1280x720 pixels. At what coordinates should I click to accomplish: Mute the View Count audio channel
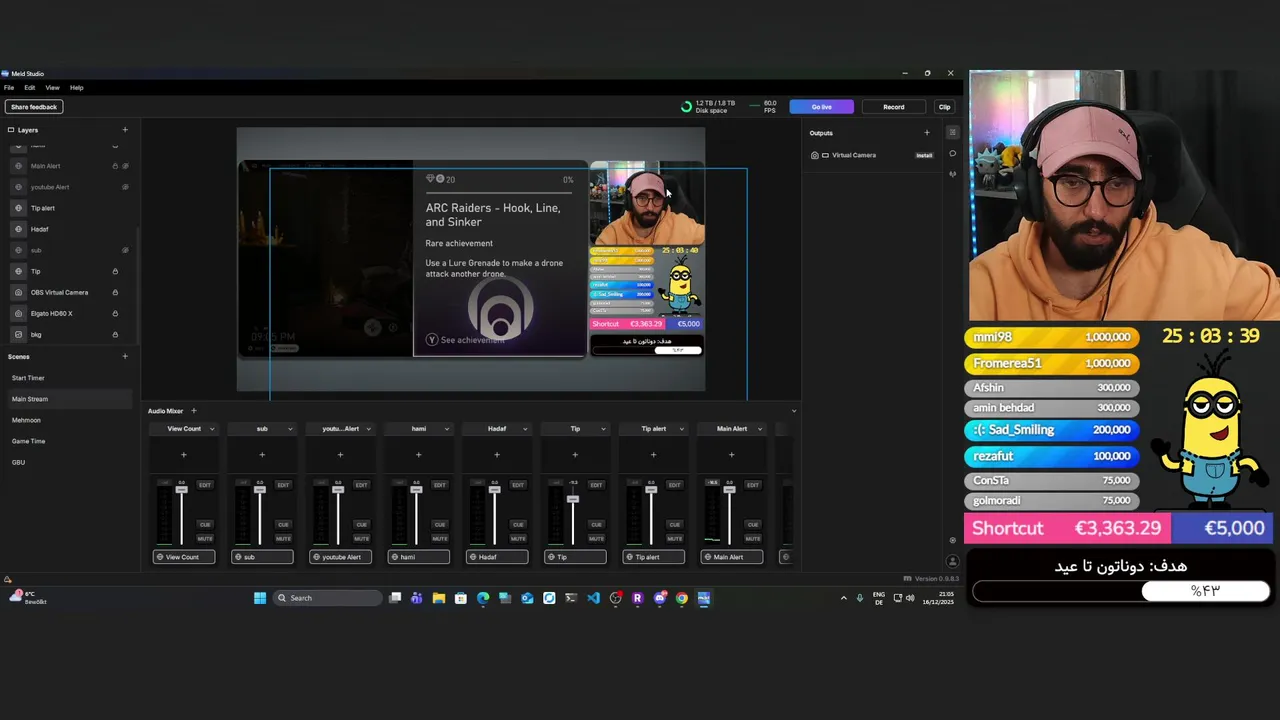coord(205,538)
